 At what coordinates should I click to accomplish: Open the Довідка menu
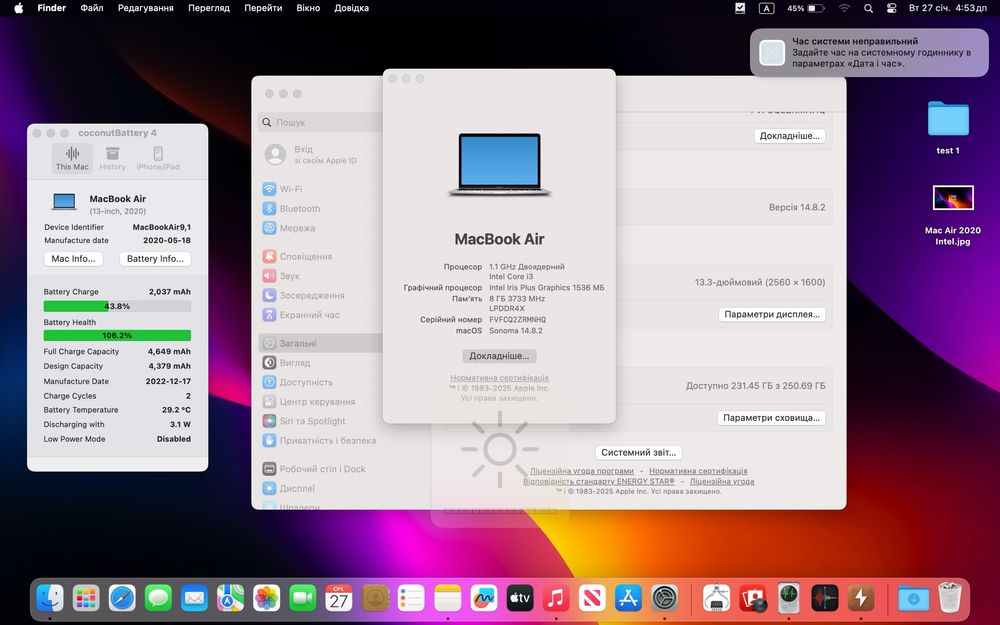(351, 8)
